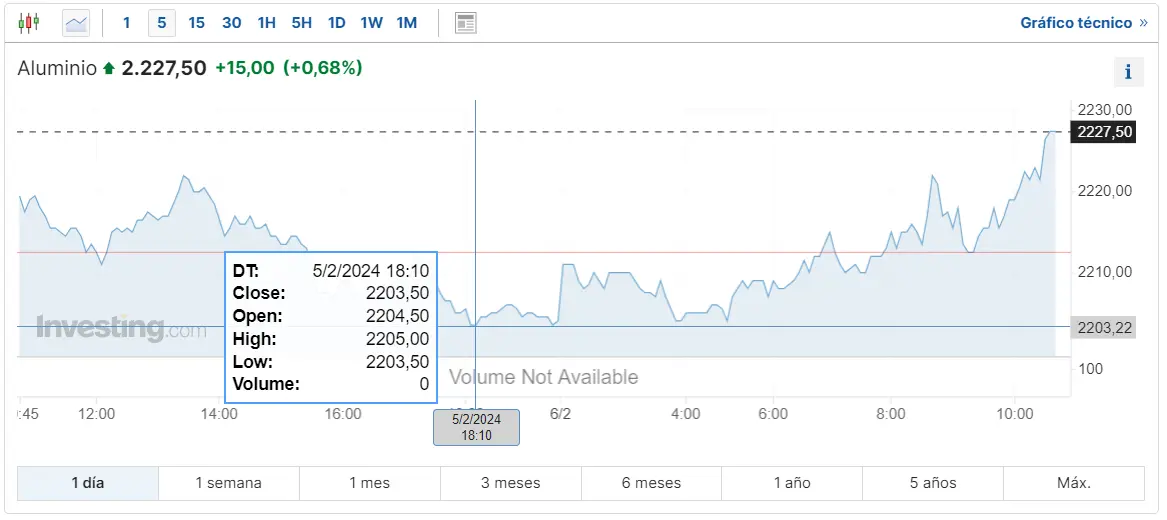Click the green up arrow beside Aluminio

pyautogui.click(x=109, y=69)
